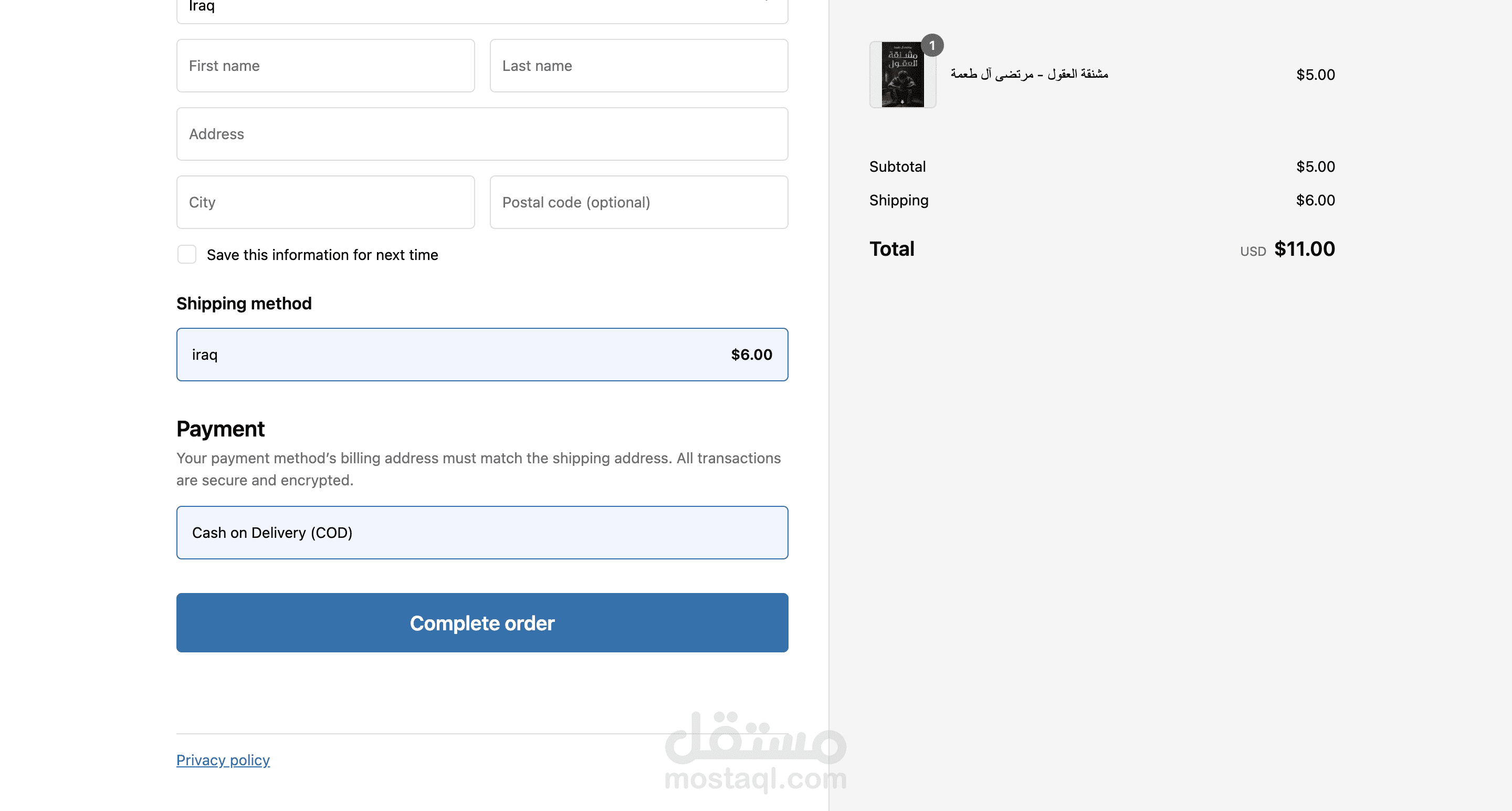Click the book cover product thumbnail
Viewport: 1512px width, 811px height.
pos(902,75)
